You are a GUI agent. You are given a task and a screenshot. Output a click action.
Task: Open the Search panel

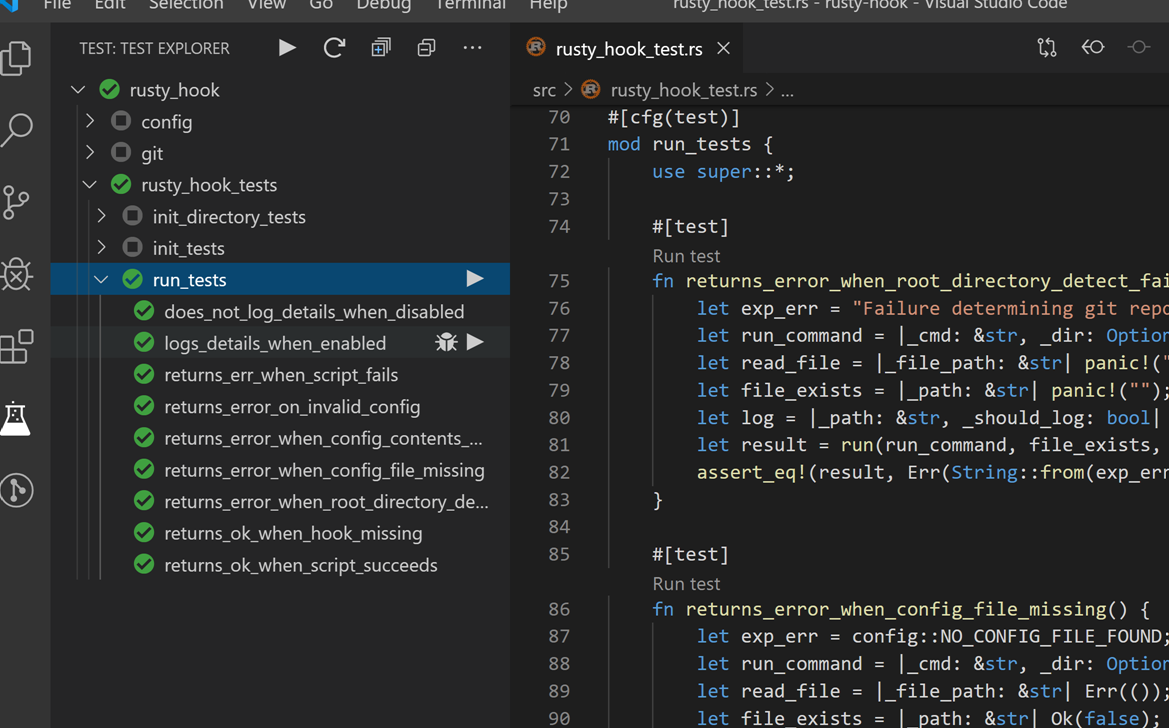[x=18, y=129]
